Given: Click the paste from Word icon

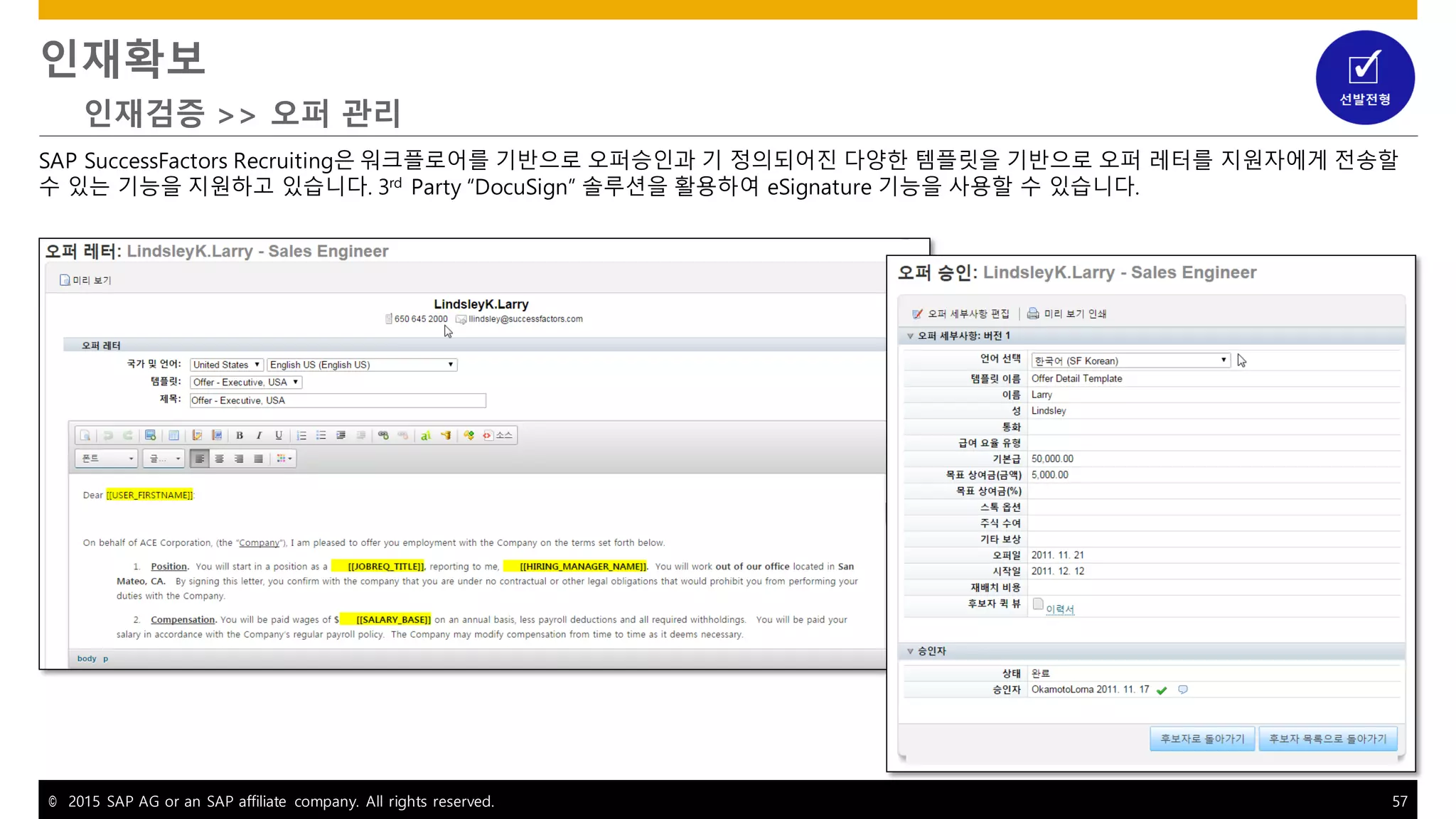Looking at the screenshot, I should click(217, 436).
